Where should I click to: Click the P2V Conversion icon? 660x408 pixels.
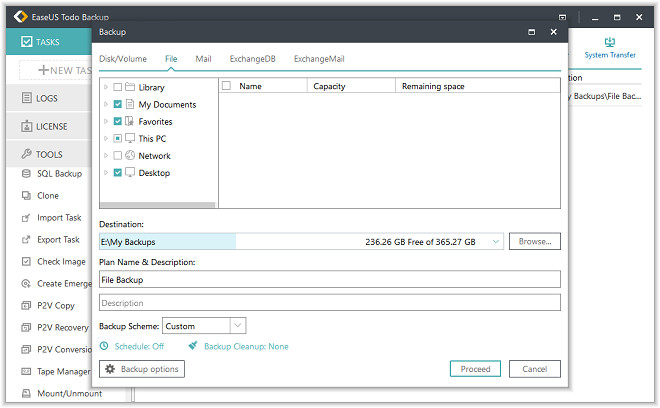point(26,349)
